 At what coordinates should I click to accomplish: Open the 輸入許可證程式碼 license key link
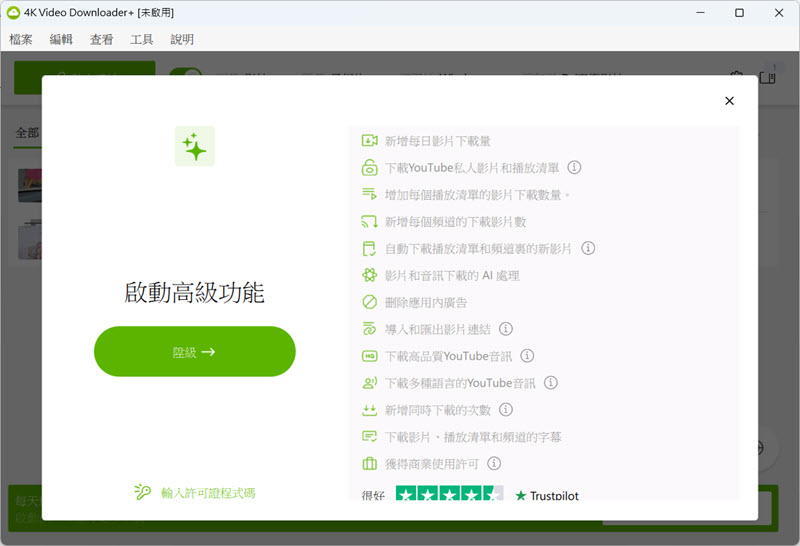[208, 493]
